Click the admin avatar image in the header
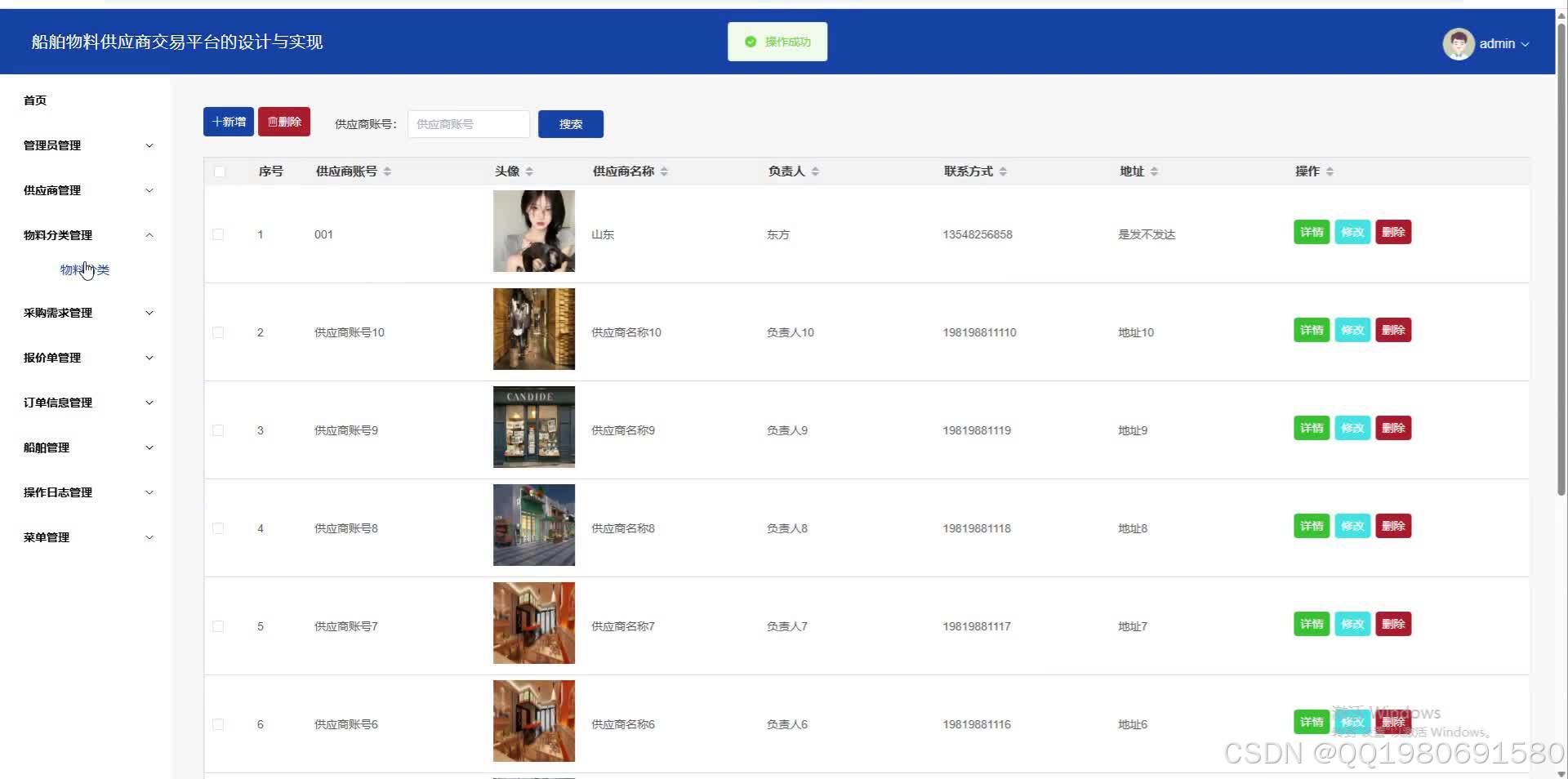Image resolution: width=1568 pixels, height=779 pixels. [x=1459, y=43]
